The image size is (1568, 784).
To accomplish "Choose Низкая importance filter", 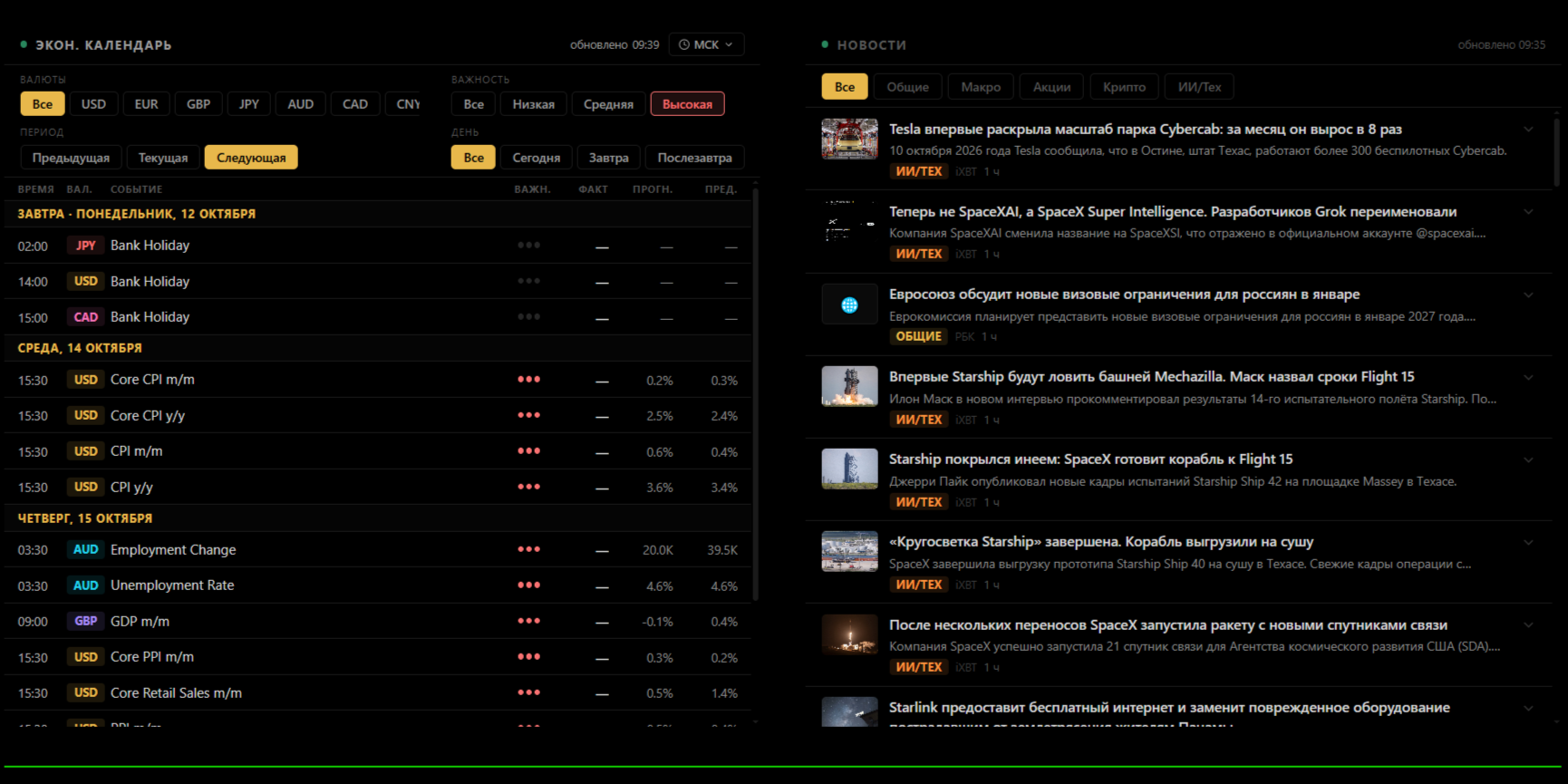I will [534, 104].
